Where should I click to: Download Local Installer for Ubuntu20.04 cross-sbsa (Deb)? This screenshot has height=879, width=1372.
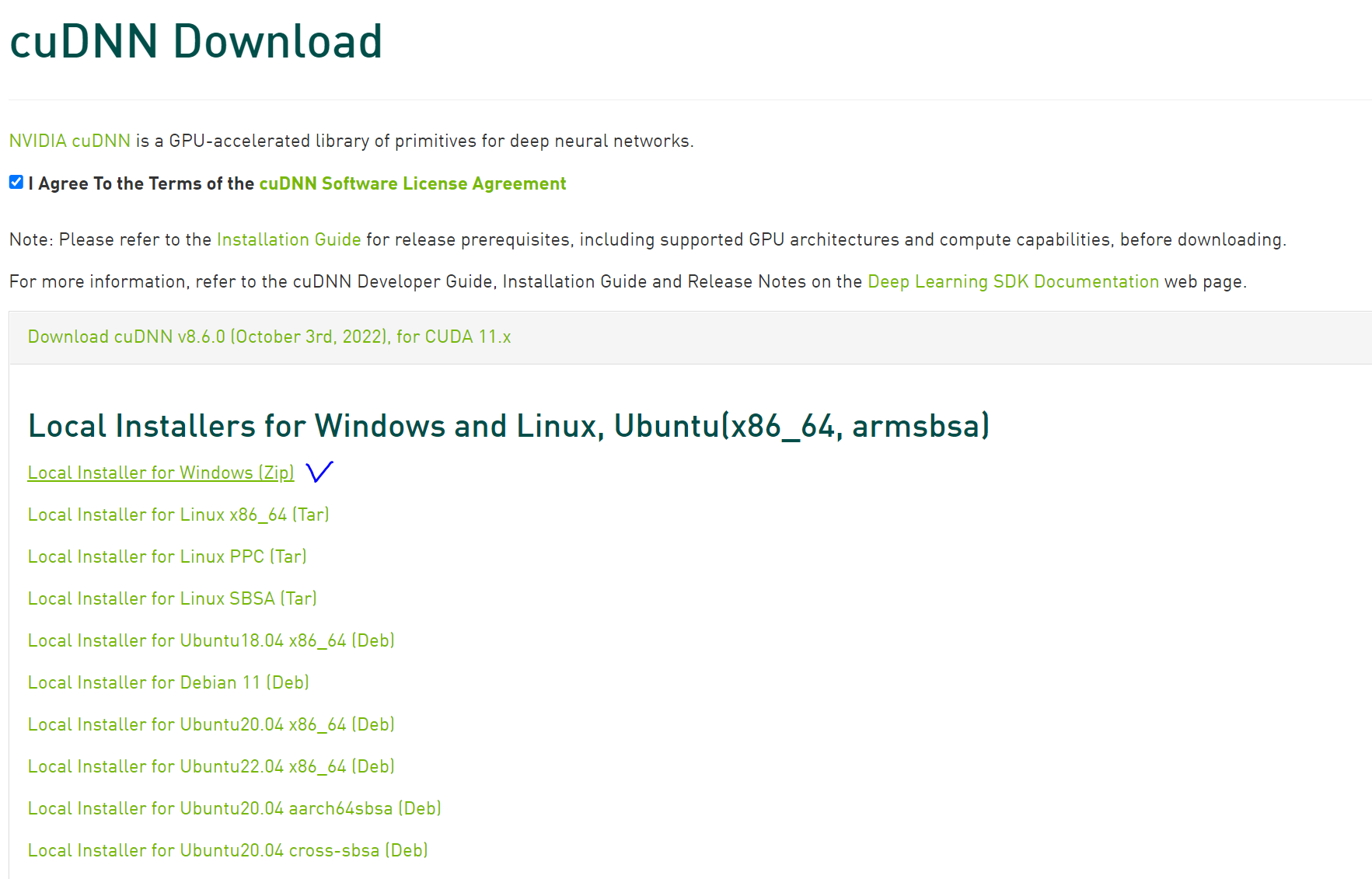pyautogui.click(x=228, y=850)
